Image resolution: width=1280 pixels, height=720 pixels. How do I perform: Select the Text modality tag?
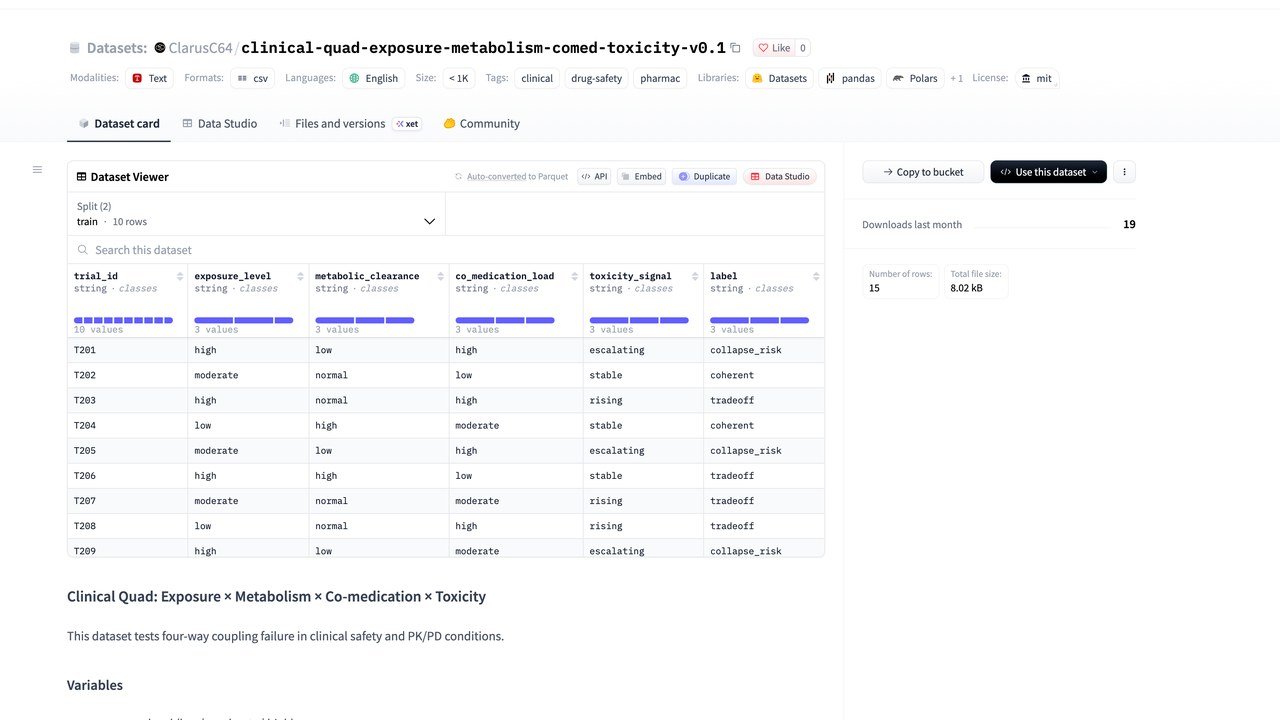point(150,78)
